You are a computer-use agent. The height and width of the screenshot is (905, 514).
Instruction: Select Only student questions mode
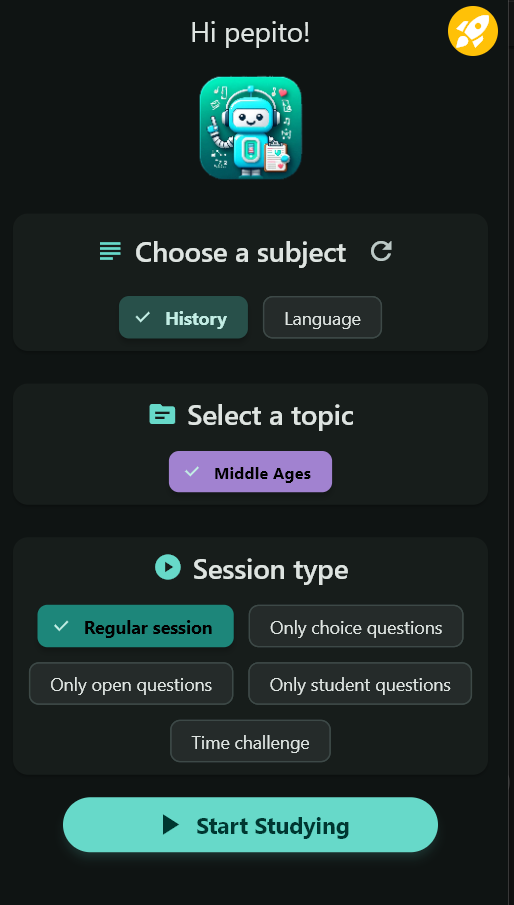click(x=360, y=683)
